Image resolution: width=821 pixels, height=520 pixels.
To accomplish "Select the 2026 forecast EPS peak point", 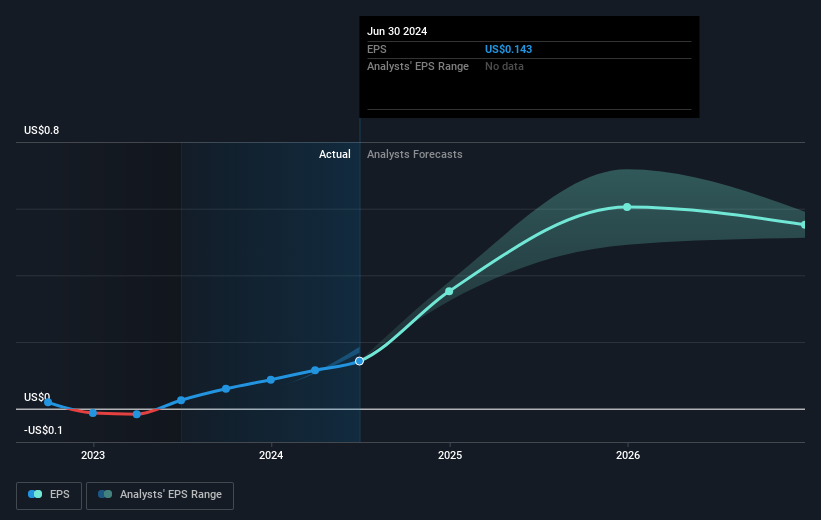I will click(627, 207).
